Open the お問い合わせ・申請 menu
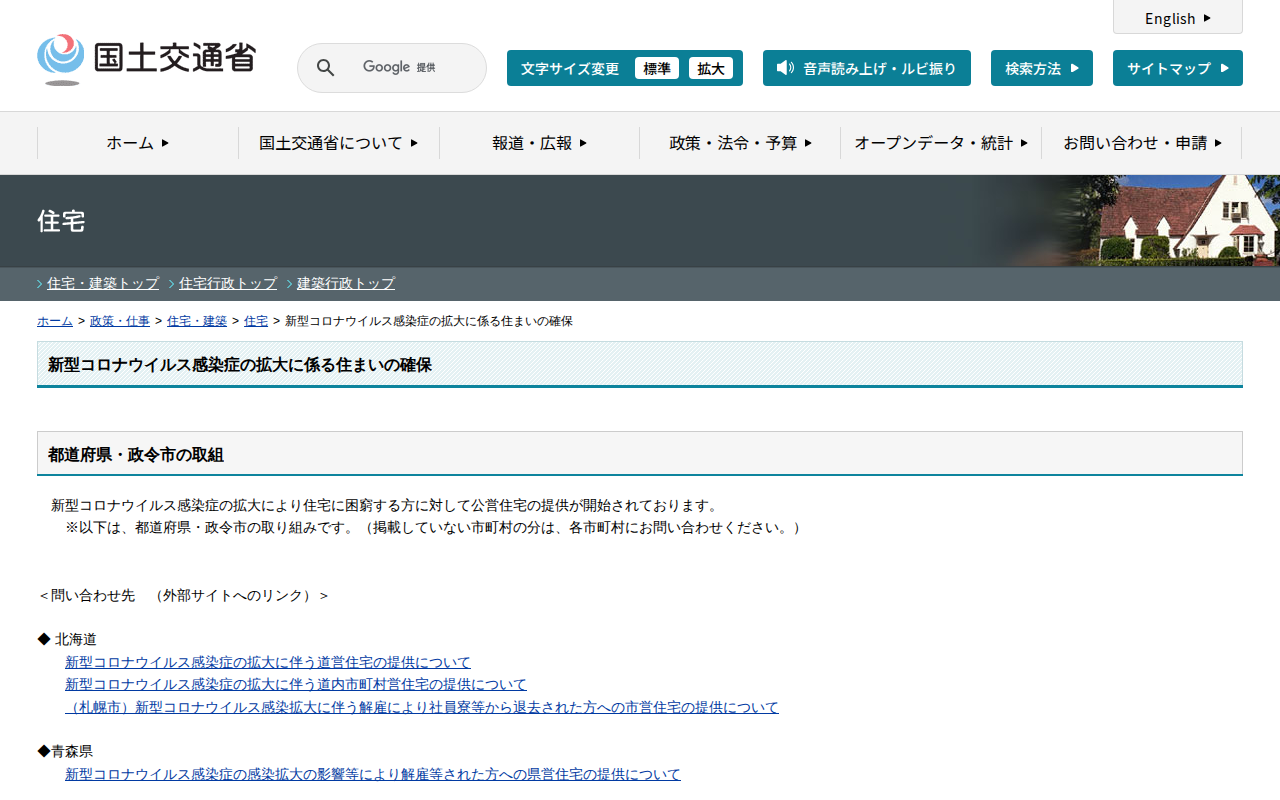This screenshot has height=800, width=1280. [x=1141, y=143]
